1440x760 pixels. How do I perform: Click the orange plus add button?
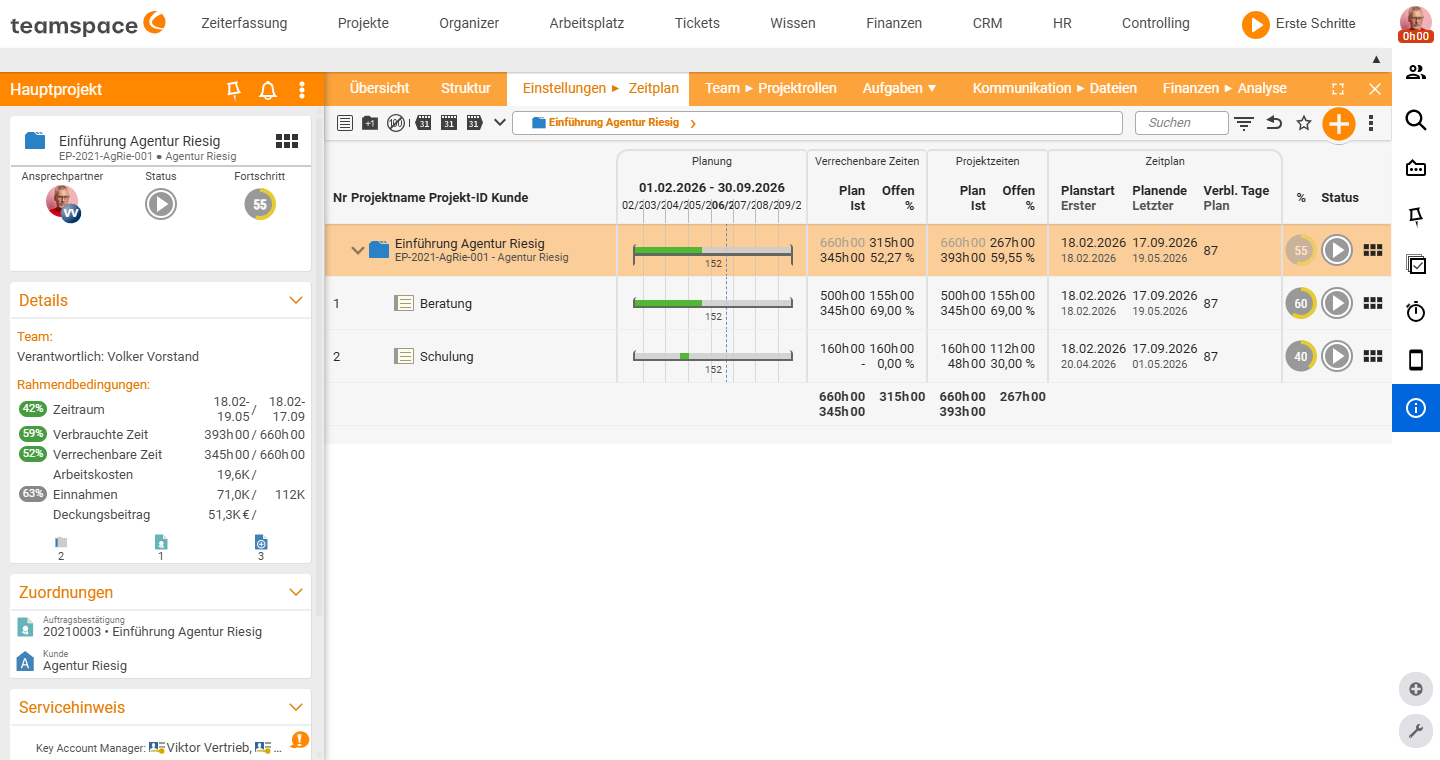(x=1338, y=124)
